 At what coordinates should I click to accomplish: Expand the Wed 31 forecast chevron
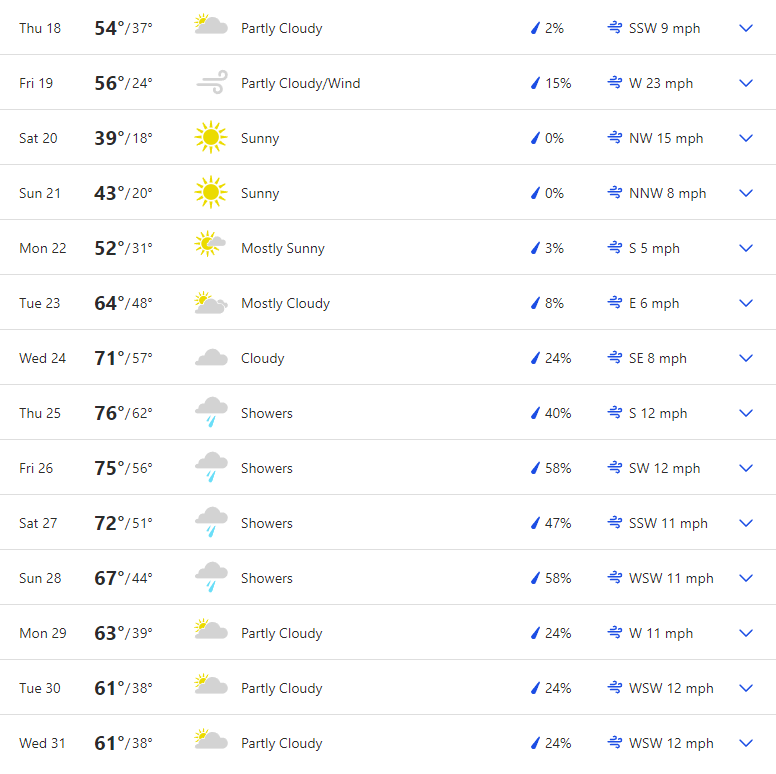tap(746, 743)
